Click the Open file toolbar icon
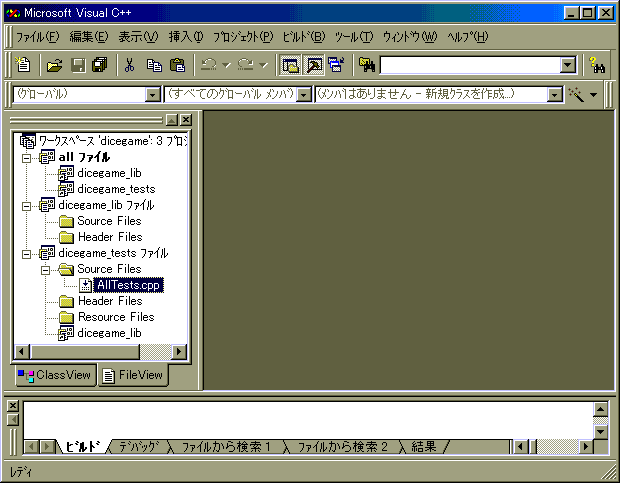620x483 pixels. [x=55, y=65]
